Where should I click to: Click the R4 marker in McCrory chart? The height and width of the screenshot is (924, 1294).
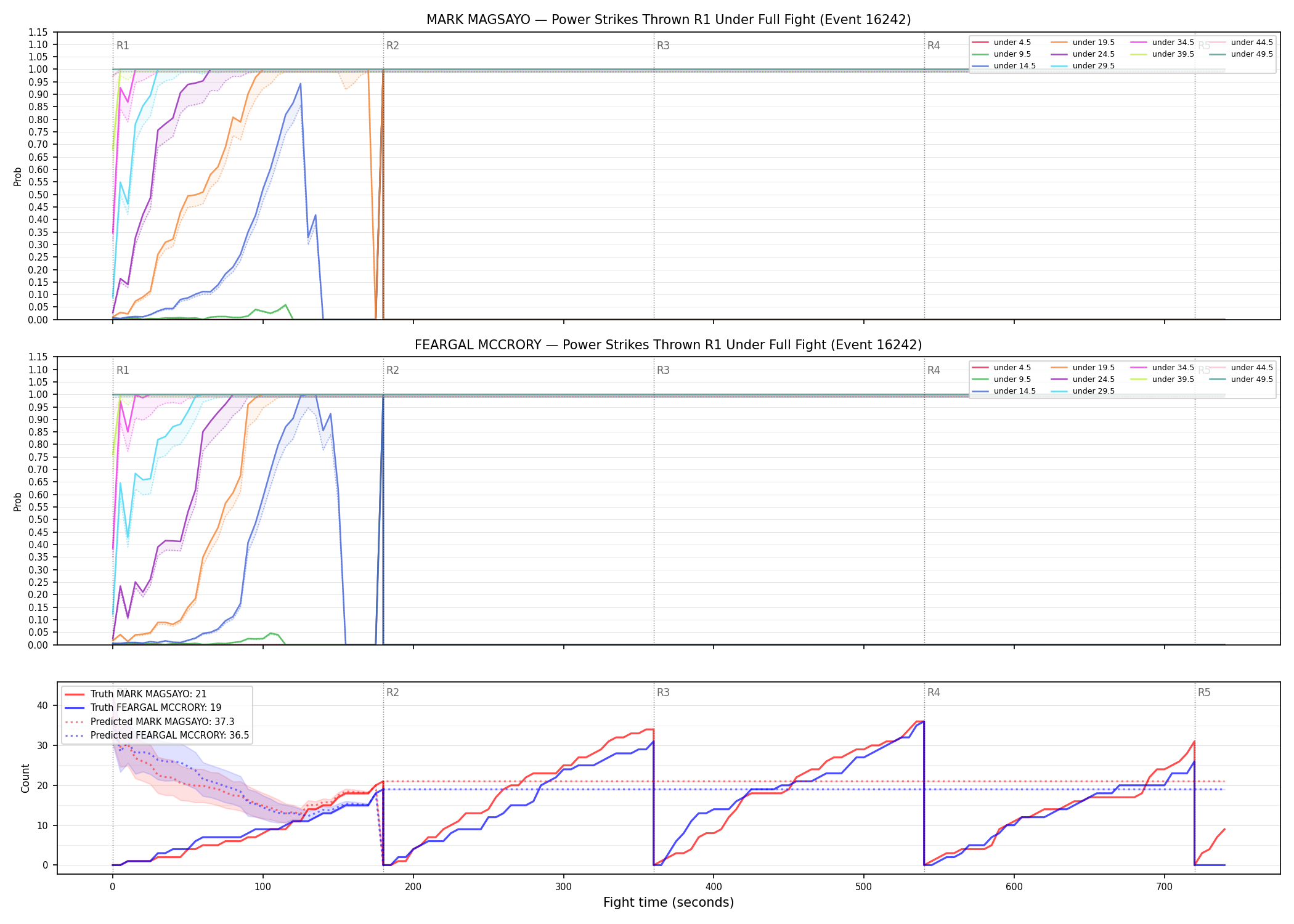(x=934, y=370)
